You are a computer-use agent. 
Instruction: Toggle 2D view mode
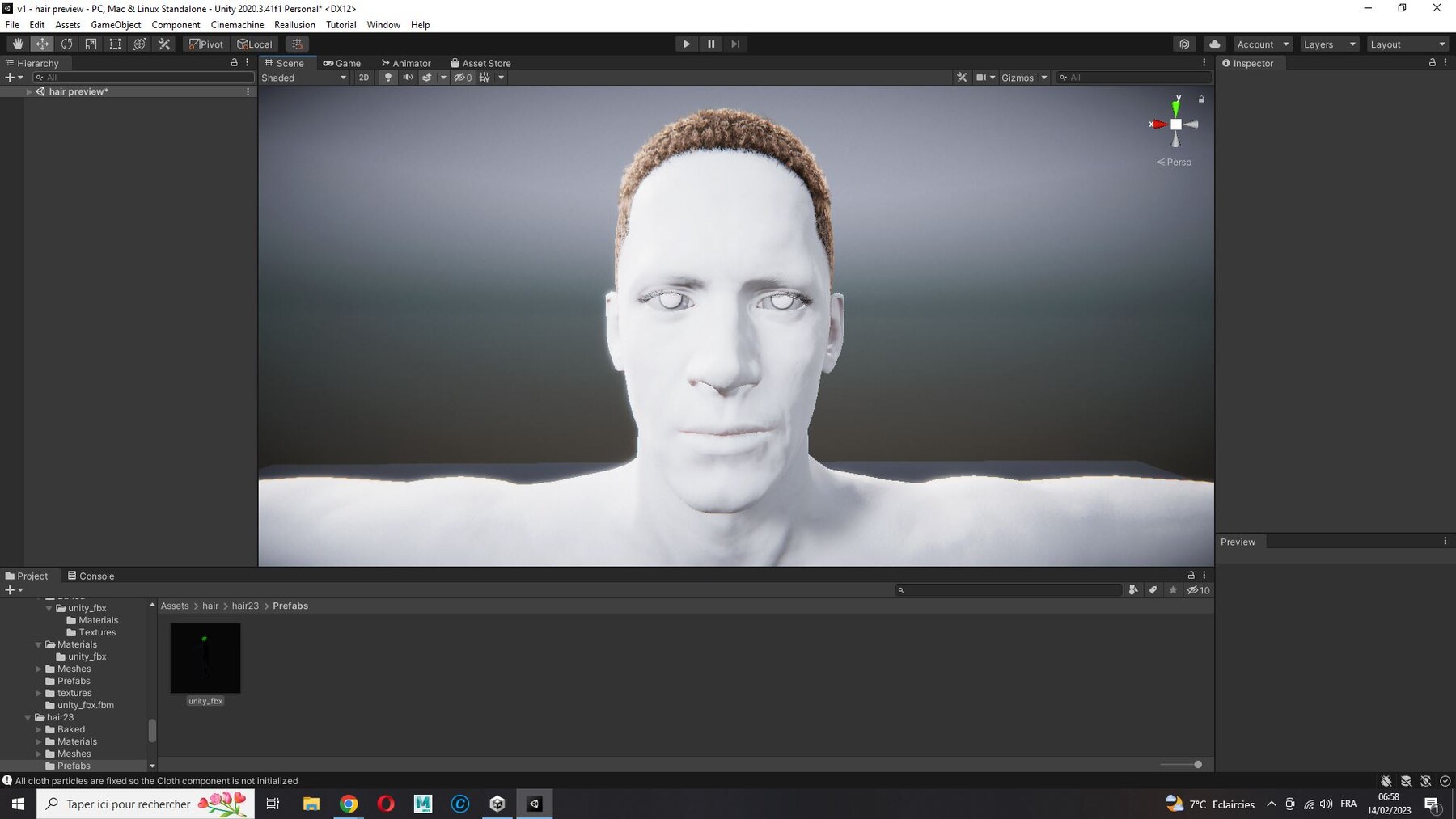[x=364, y=78]
